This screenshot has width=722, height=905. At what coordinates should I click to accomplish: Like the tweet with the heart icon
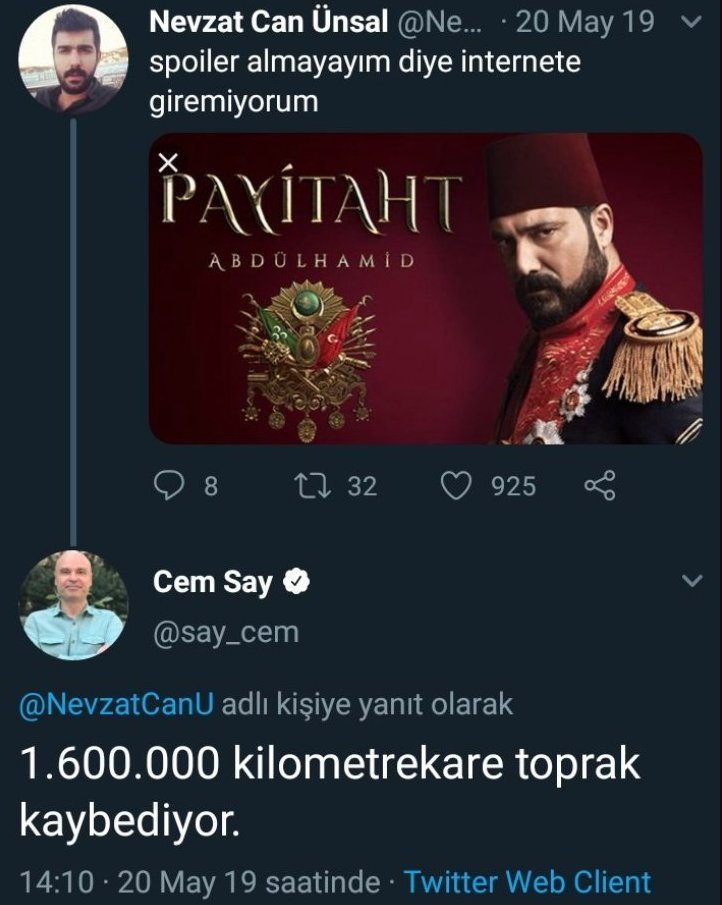456,486
